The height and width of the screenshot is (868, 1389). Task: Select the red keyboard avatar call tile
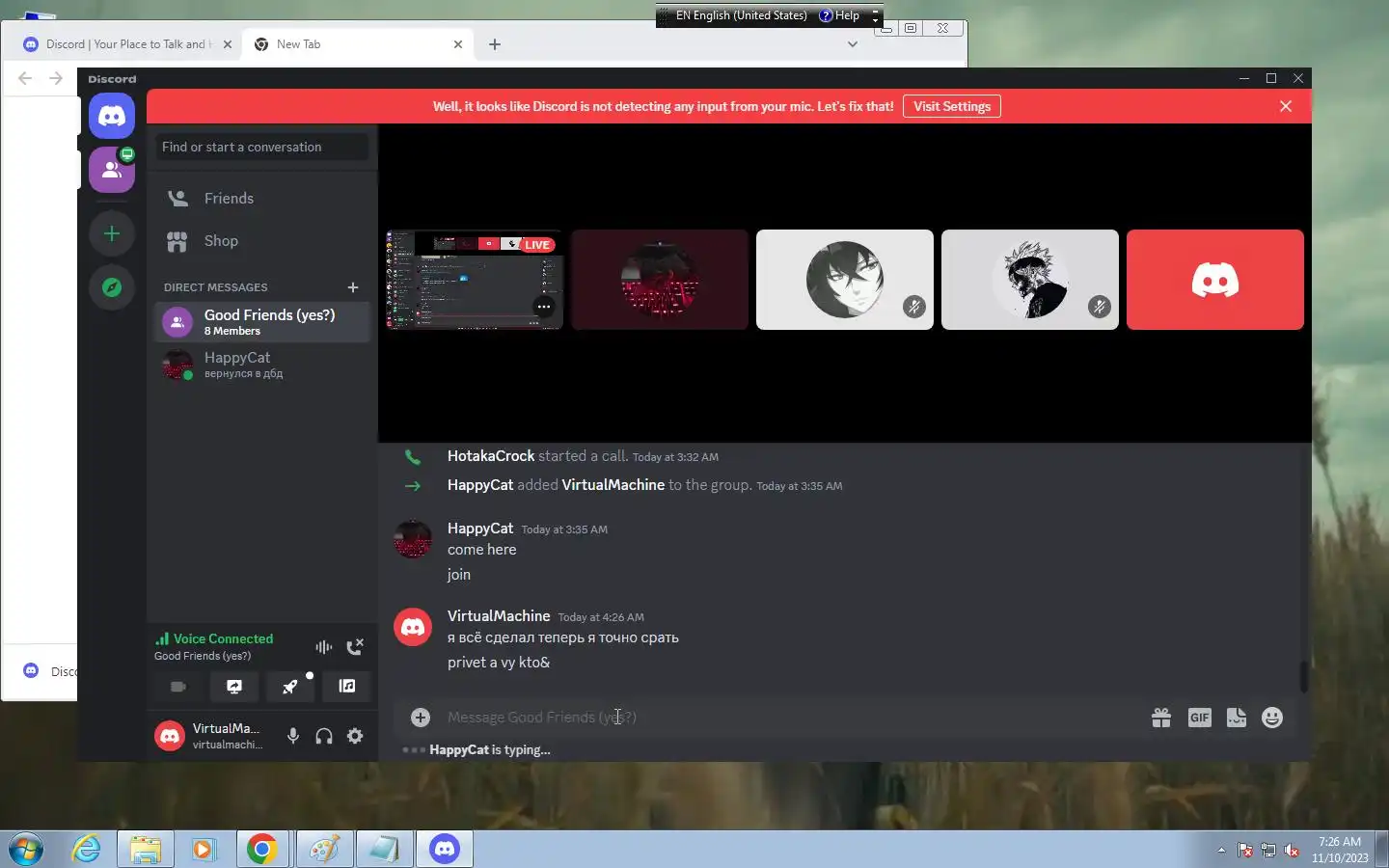[x=660, y=280]
